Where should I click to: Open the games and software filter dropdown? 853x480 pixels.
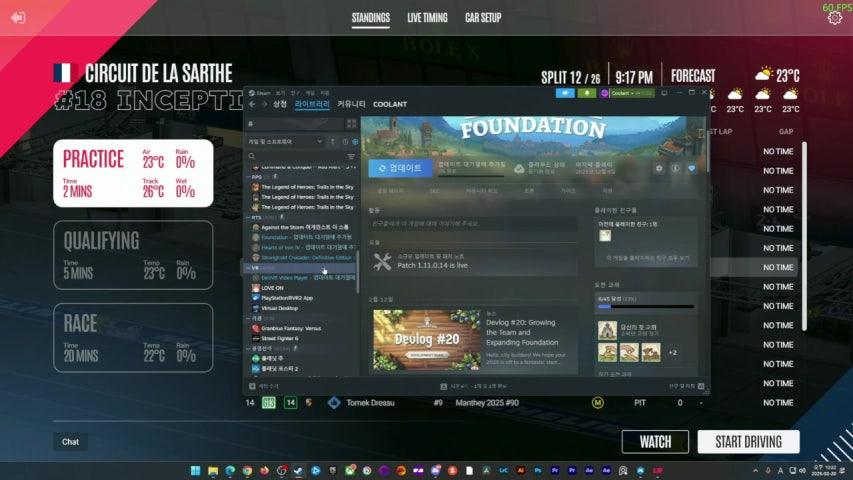[286, 141]
